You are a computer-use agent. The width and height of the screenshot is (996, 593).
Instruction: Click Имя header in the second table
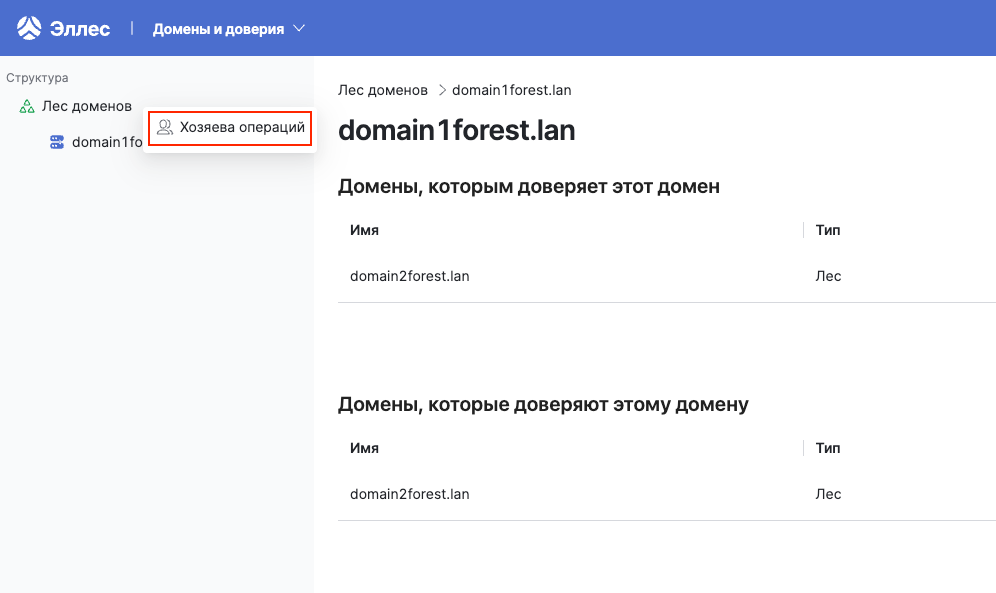(364, 448)
